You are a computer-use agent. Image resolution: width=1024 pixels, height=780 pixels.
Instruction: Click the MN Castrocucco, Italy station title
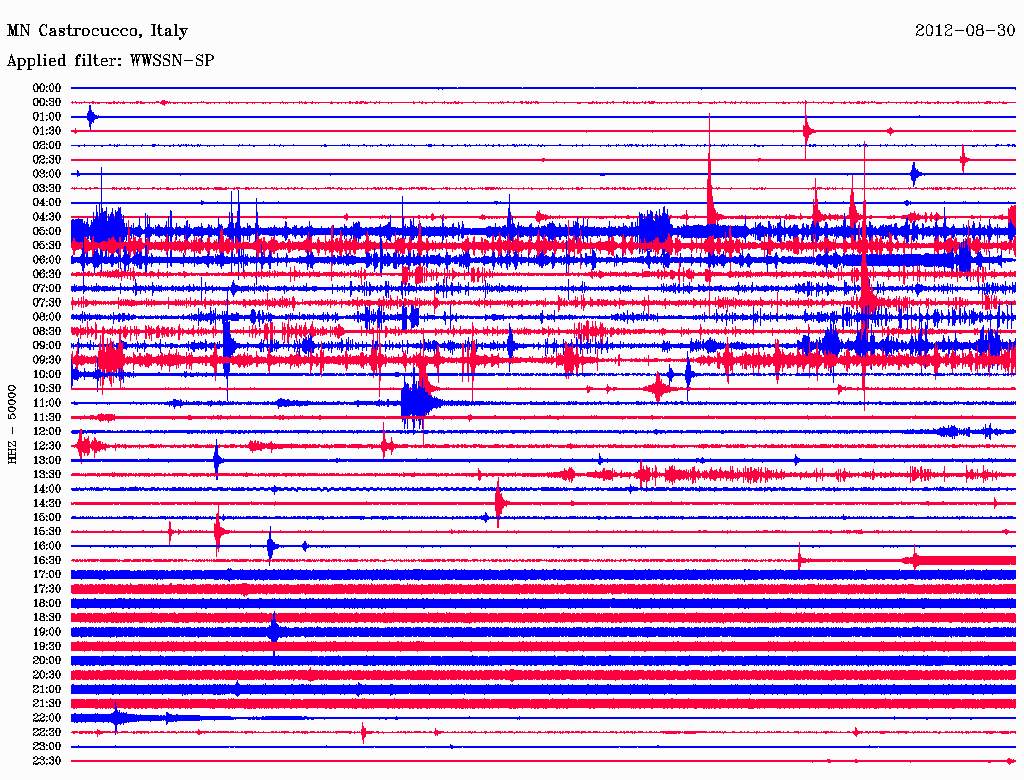pyautogui.click(x=97, y=31)
